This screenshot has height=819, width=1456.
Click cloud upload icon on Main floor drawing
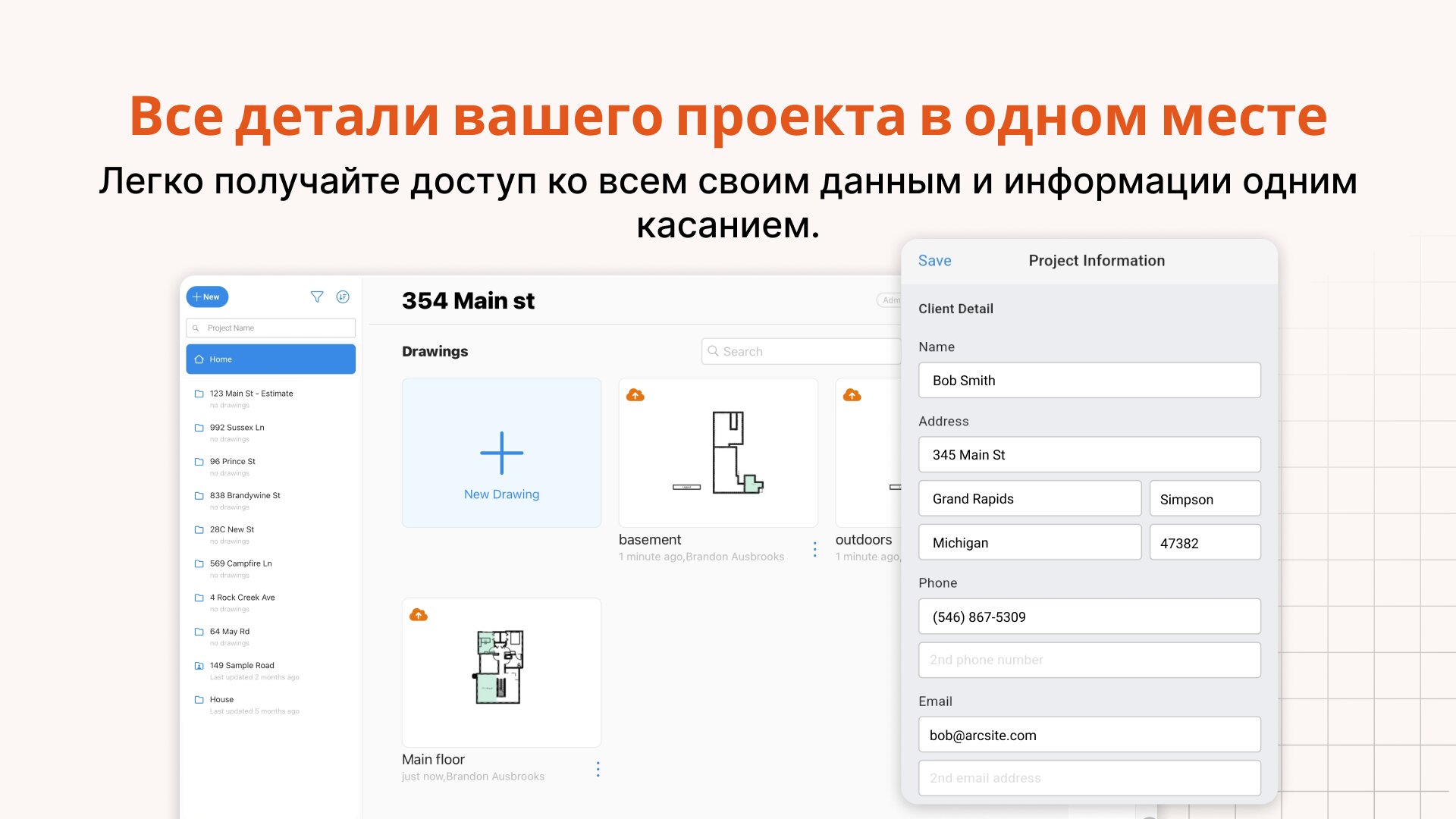click(419, 615)
